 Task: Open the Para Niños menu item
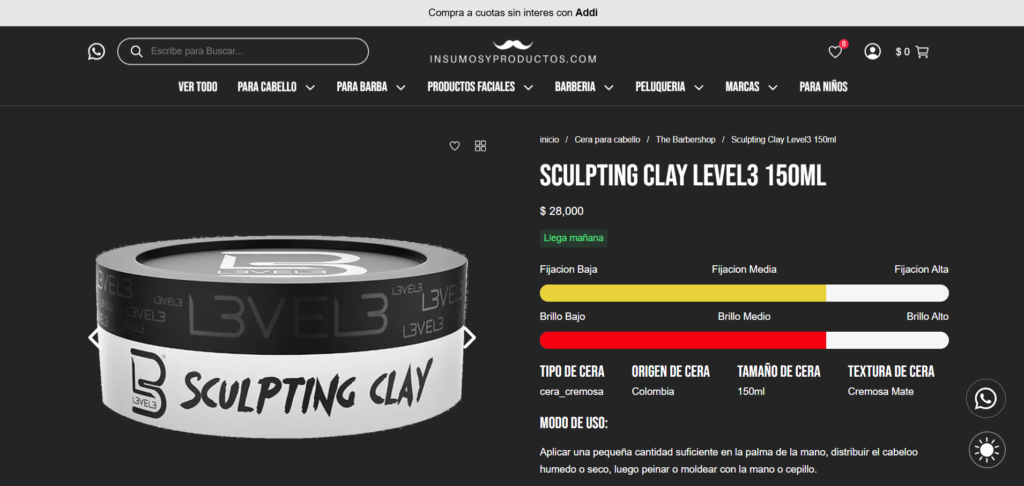pos(824,87)
